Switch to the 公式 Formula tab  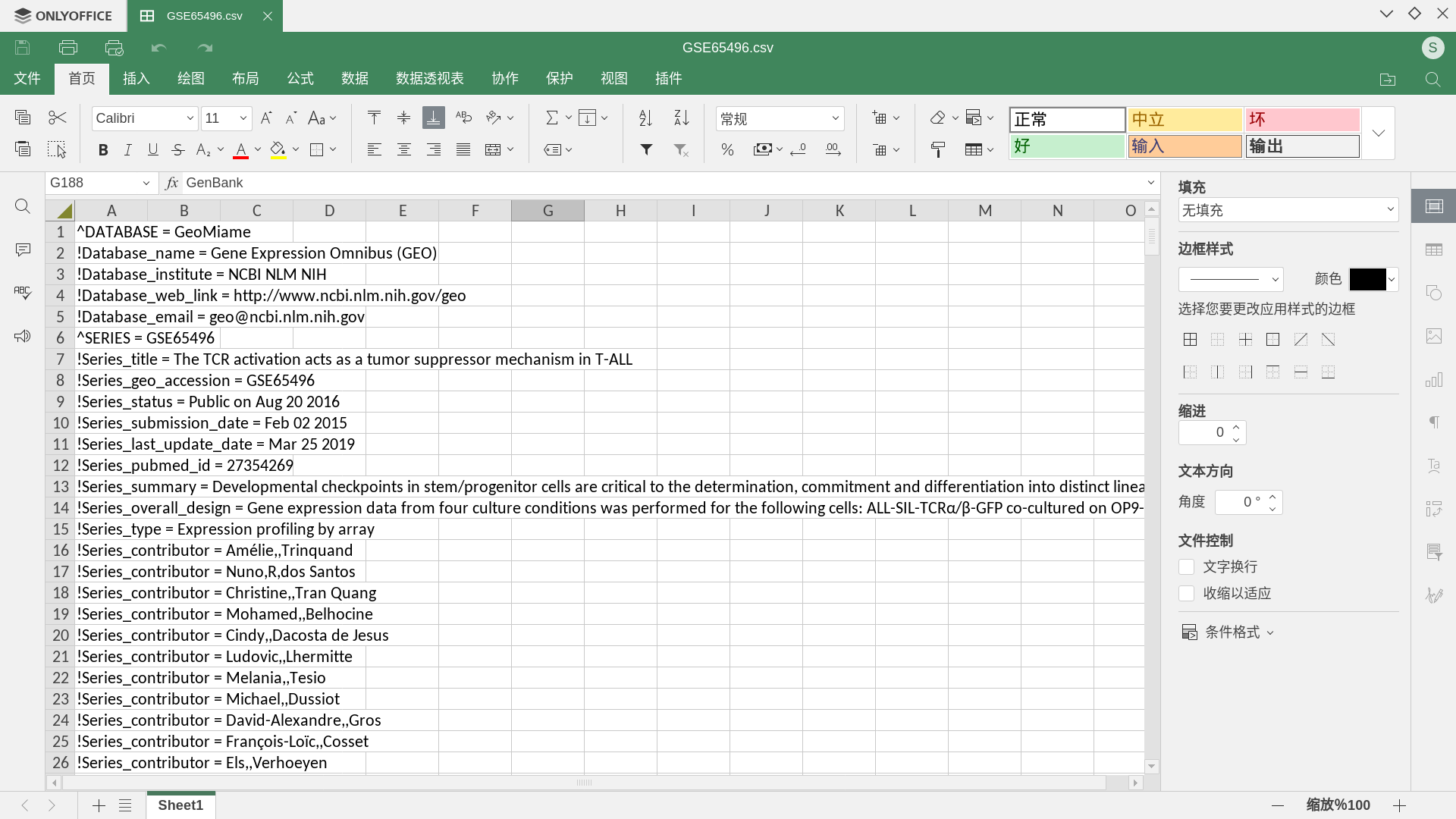pyautogui.click(x=300, y=78)
